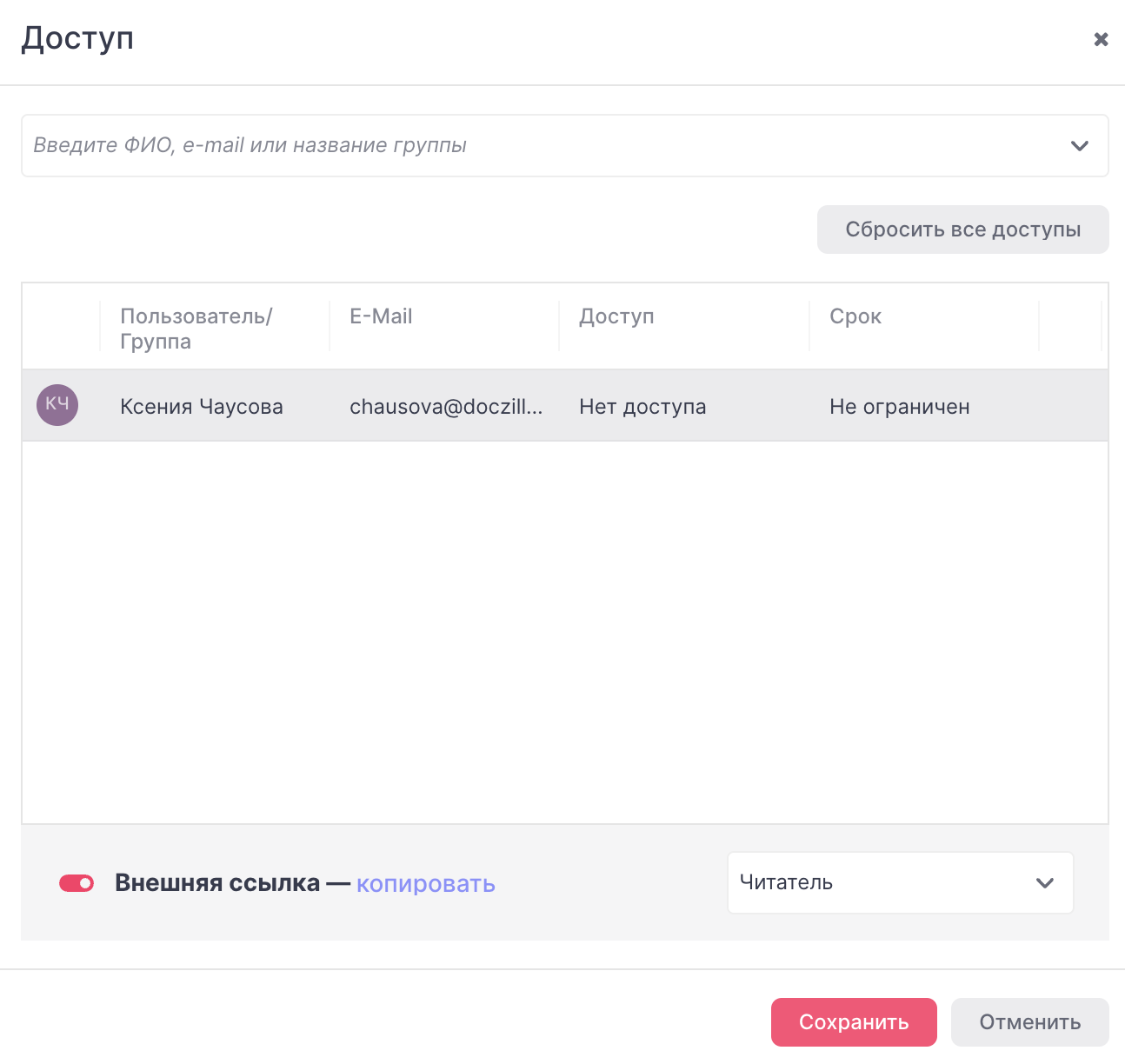Close the Доступ dialog with the X icon

pyautogui.click(x=1101, y=39)
